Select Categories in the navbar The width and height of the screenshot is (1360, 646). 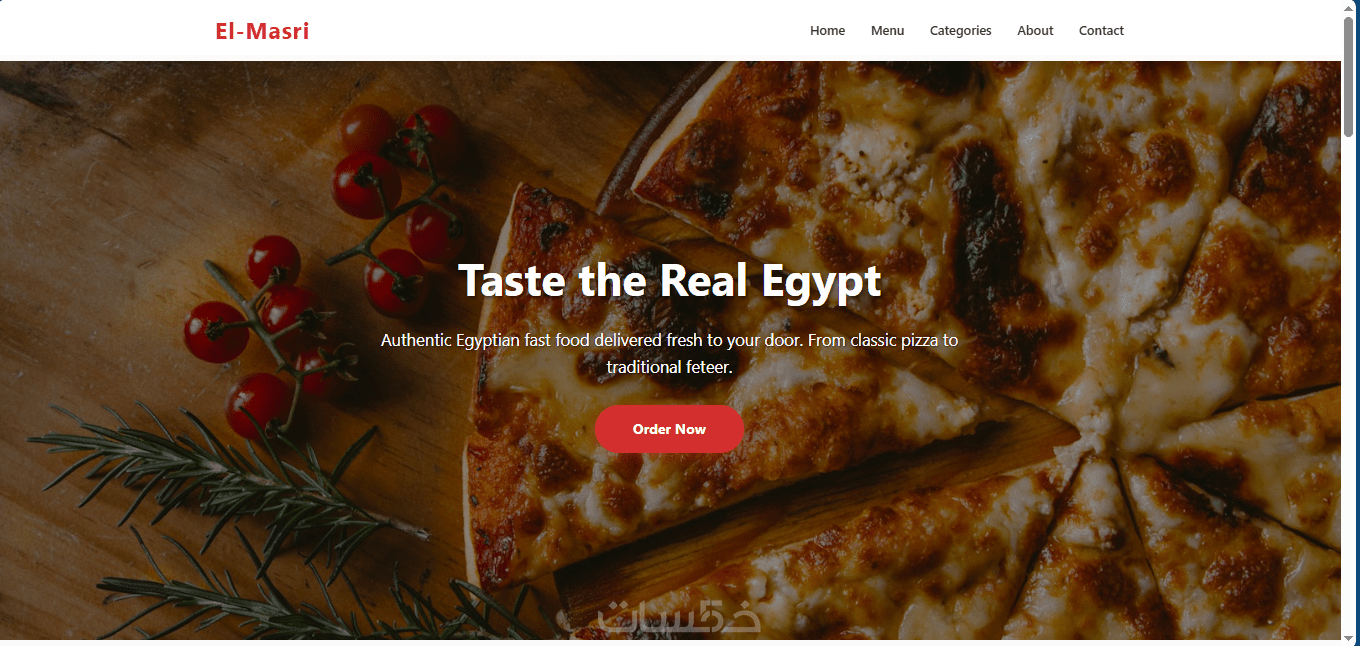tap(960, 31)
